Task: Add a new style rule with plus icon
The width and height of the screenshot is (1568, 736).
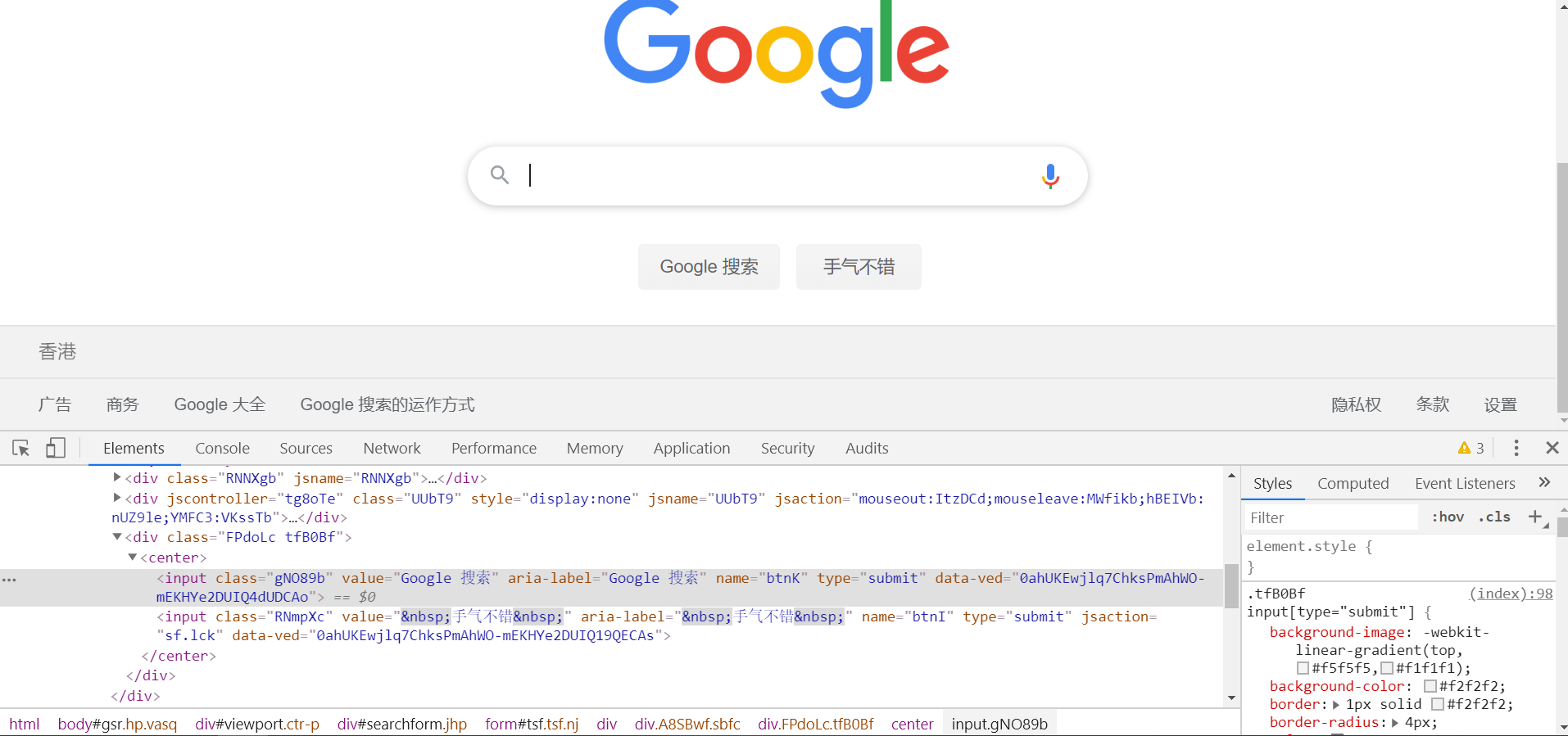Action: [x=1535, y=517]
